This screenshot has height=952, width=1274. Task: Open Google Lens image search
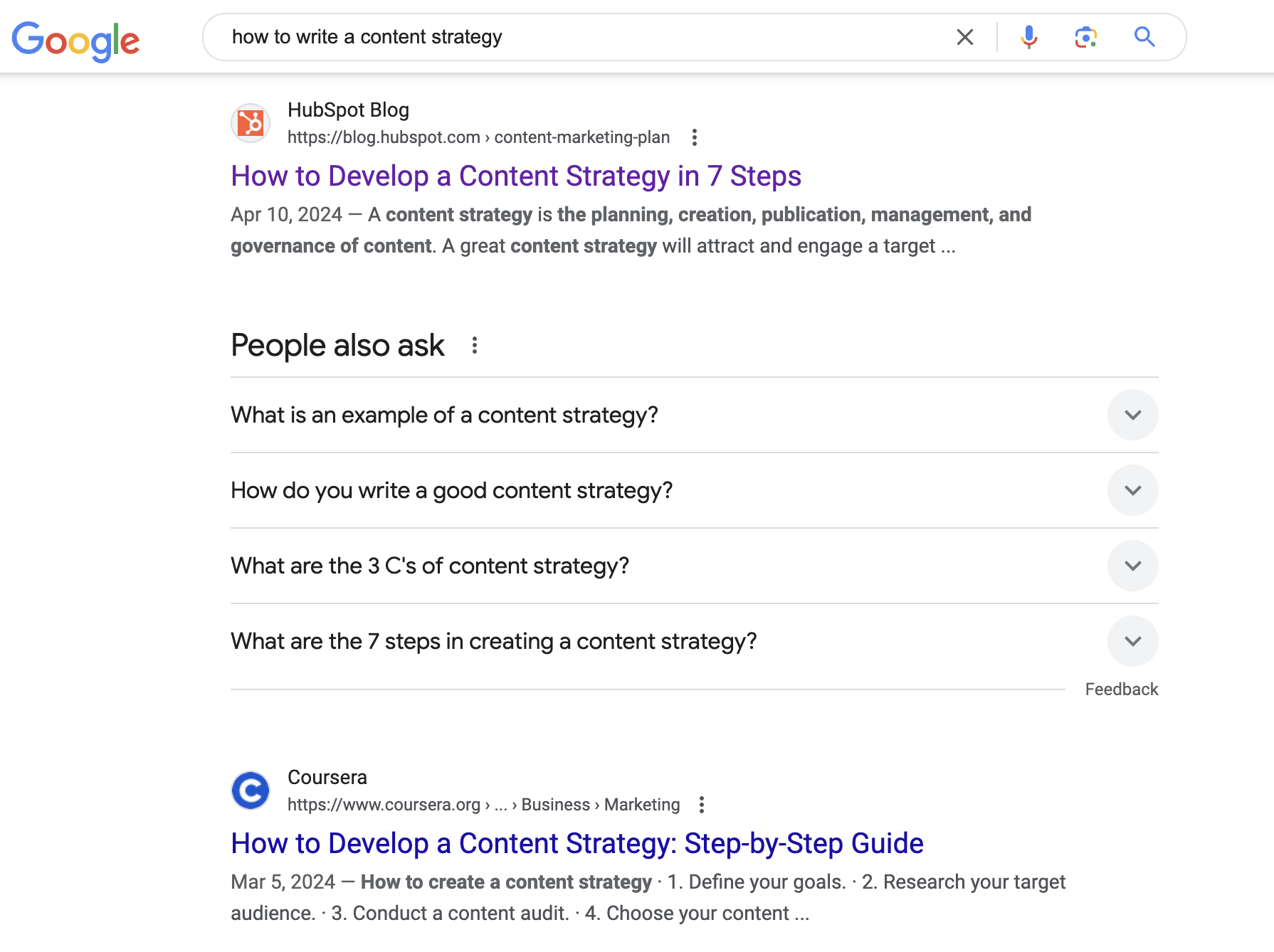(1085, 37)
